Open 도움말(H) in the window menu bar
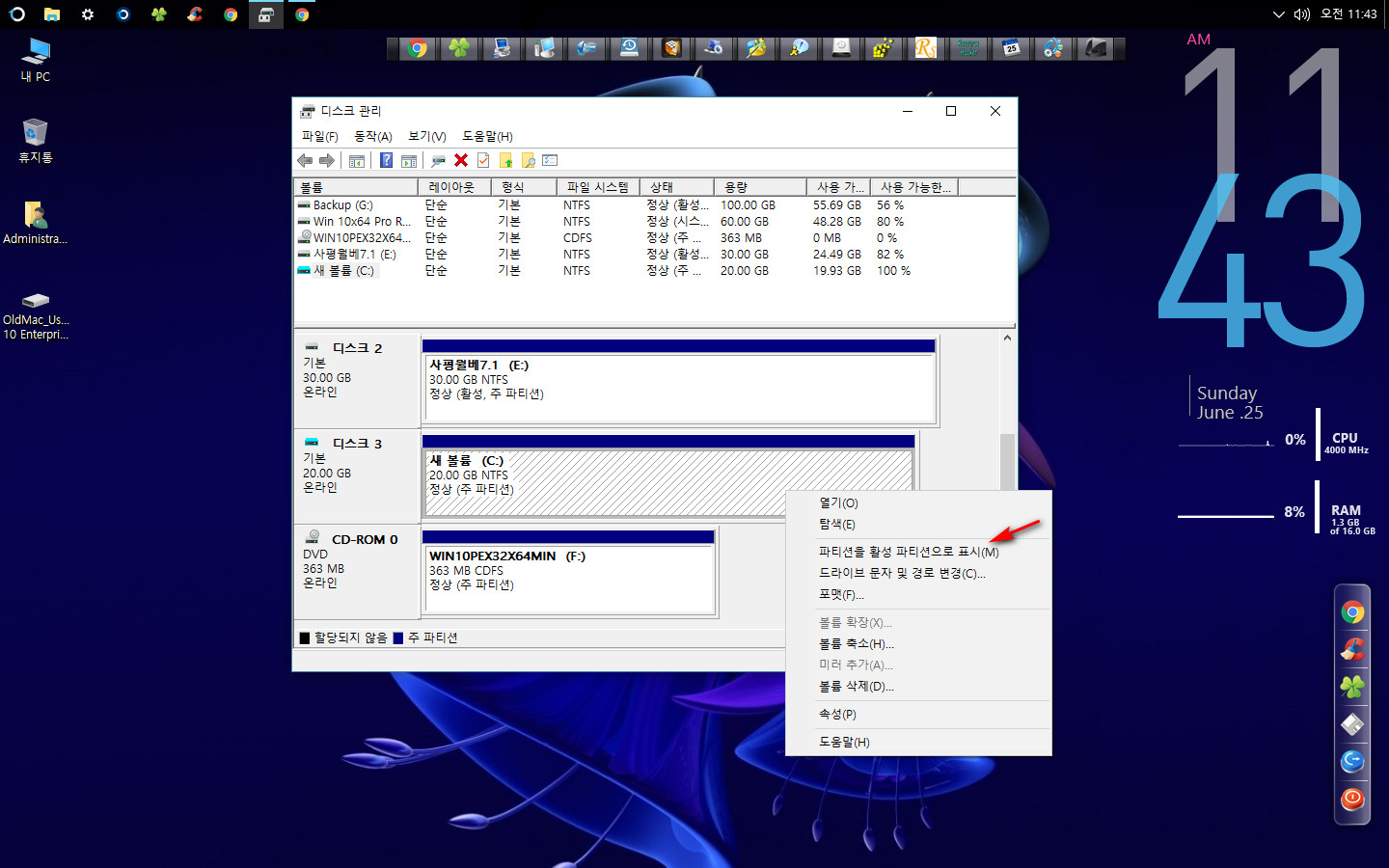The image size is (1389, 868). [x=488, y=136]
